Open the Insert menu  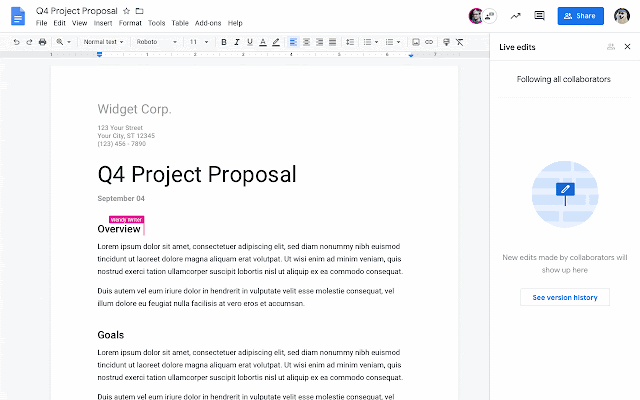(x=103, y=23)
